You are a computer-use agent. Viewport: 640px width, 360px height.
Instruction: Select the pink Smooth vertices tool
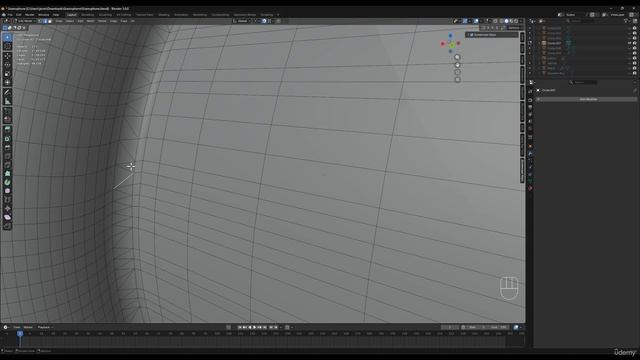7,191
